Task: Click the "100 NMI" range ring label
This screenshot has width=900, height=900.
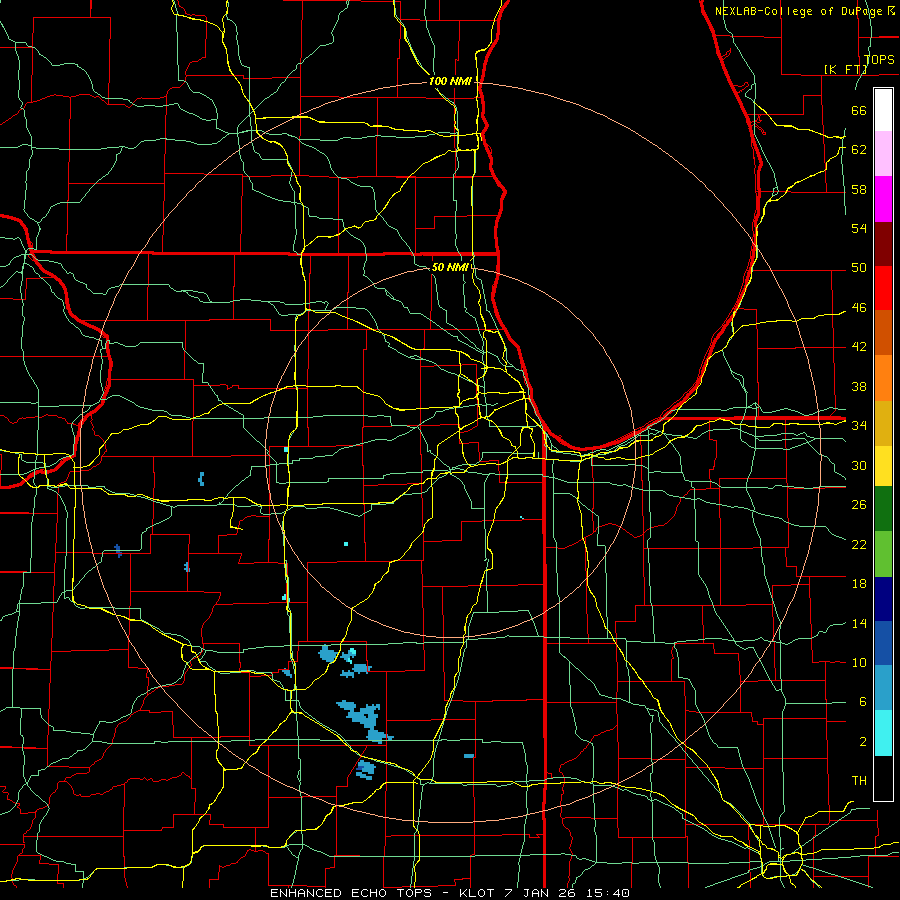Action: click(450, 81)
